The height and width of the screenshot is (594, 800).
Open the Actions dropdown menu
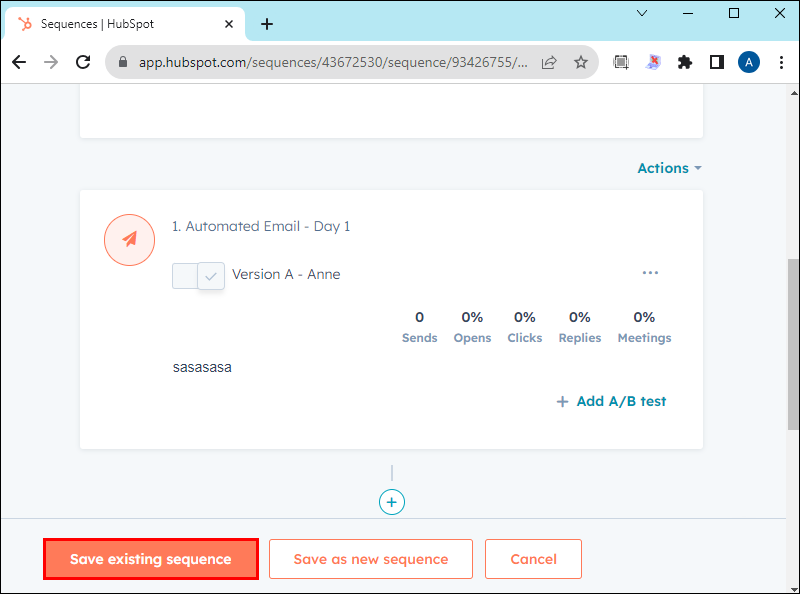667,168
